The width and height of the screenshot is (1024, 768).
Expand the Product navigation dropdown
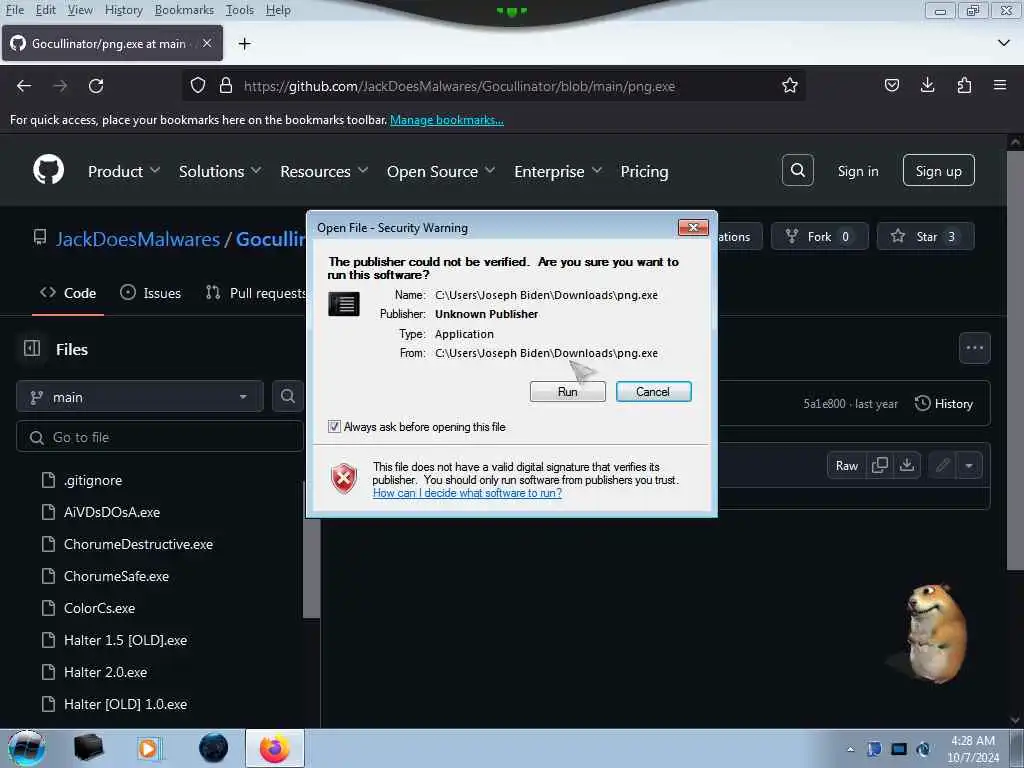pos(124,171)
